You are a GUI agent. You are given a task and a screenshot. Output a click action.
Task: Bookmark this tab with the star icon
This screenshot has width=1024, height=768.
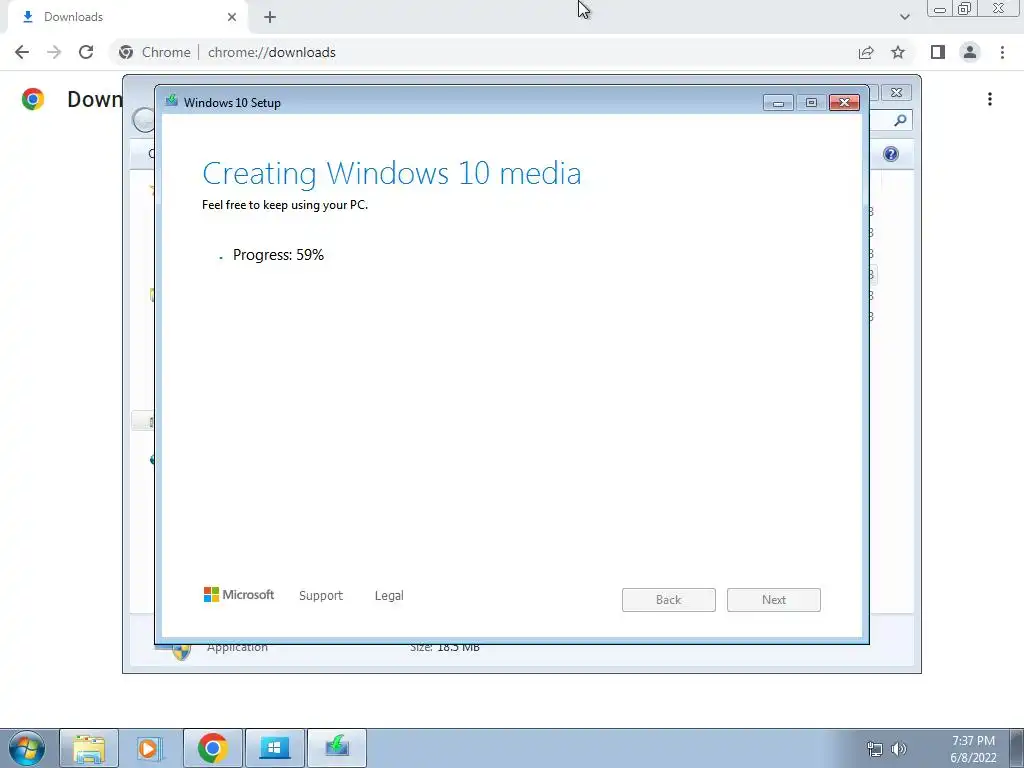[898, 52]
